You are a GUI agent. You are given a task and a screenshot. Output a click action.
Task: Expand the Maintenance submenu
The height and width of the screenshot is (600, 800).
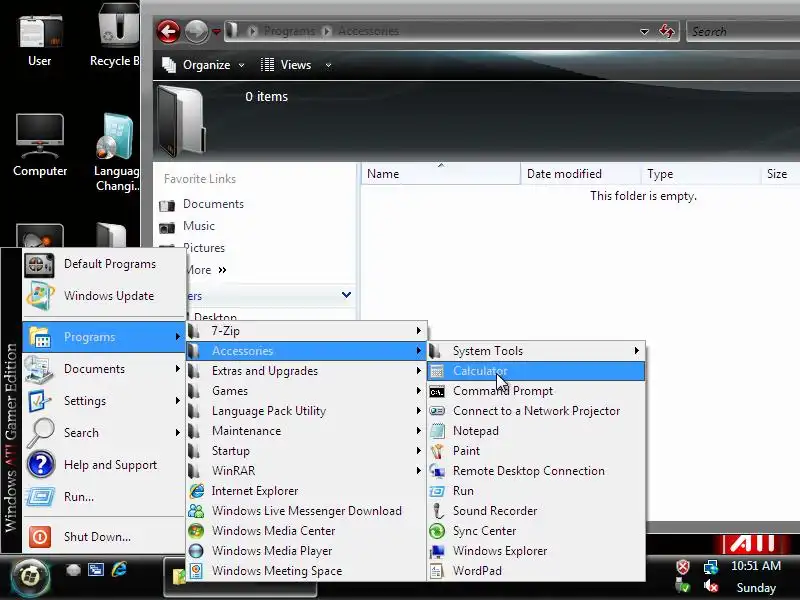coord(307,431)
